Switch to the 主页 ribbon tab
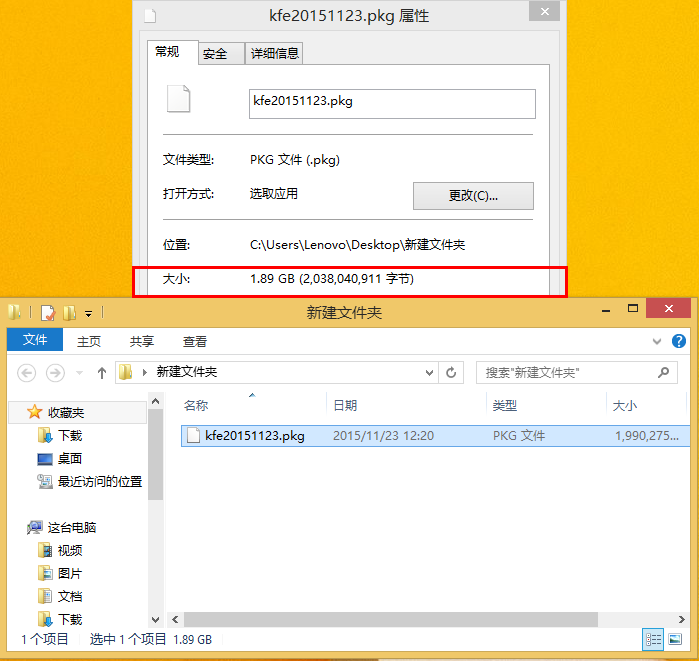 coord(89,341)
